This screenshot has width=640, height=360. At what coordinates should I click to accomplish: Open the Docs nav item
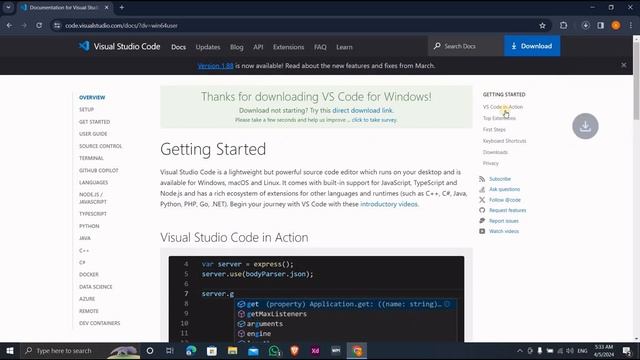click(x=178, y=47)
